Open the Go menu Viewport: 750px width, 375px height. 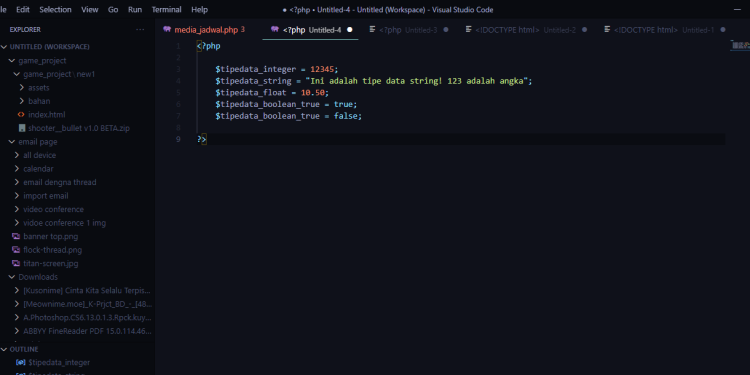(x=113, y=10)
